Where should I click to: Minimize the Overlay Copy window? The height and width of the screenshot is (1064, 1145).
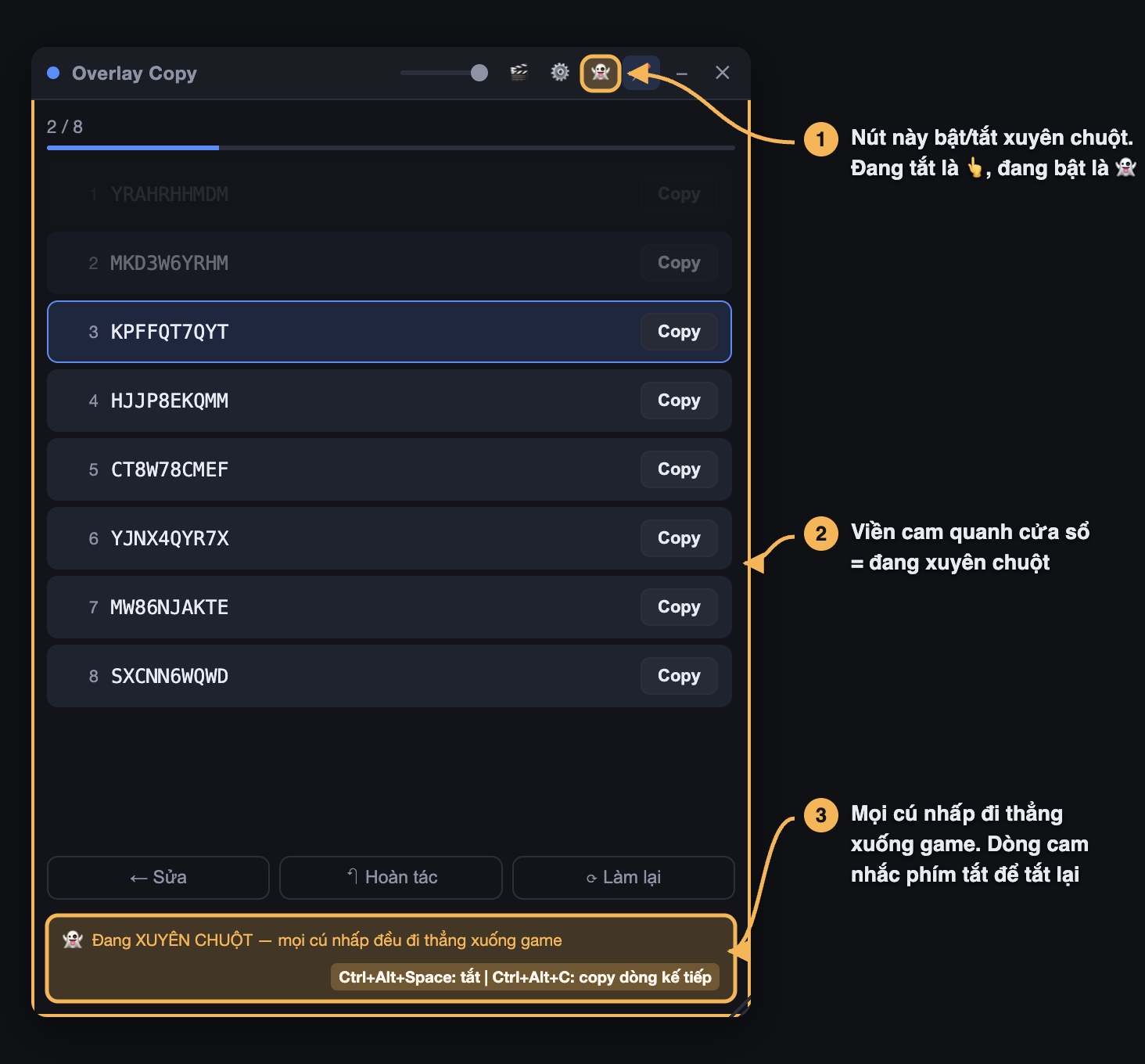pos(682,74)
